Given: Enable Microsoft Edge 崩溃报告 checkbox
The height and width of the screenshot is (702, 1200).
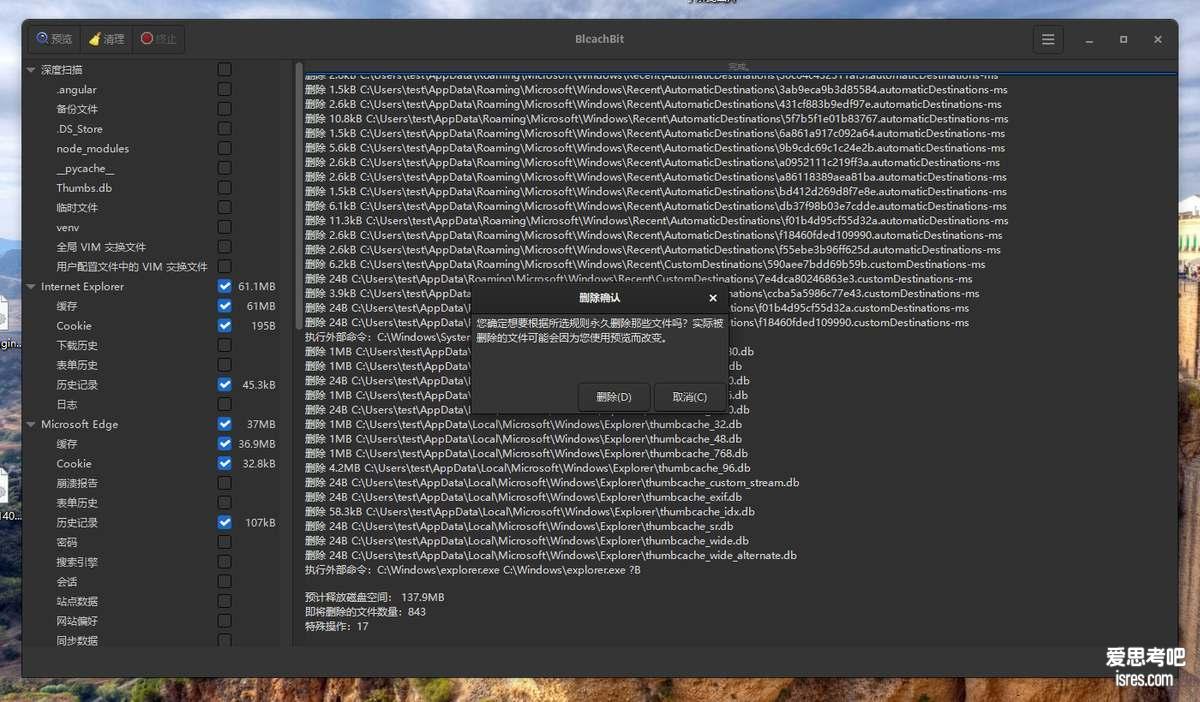Looking at the screenshot, I should (224, 483).
